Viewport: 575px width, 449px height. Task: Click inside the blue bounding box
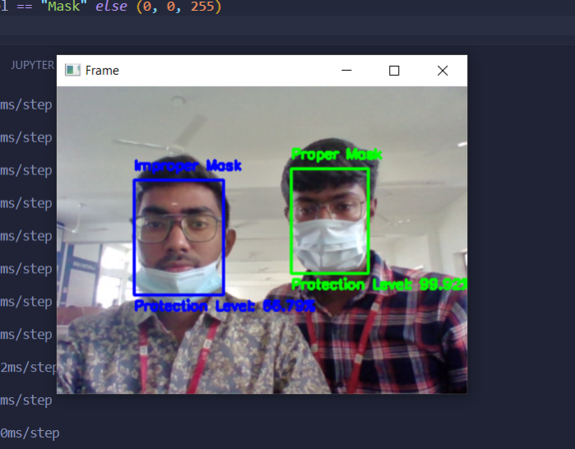click(x=179, y=237)
